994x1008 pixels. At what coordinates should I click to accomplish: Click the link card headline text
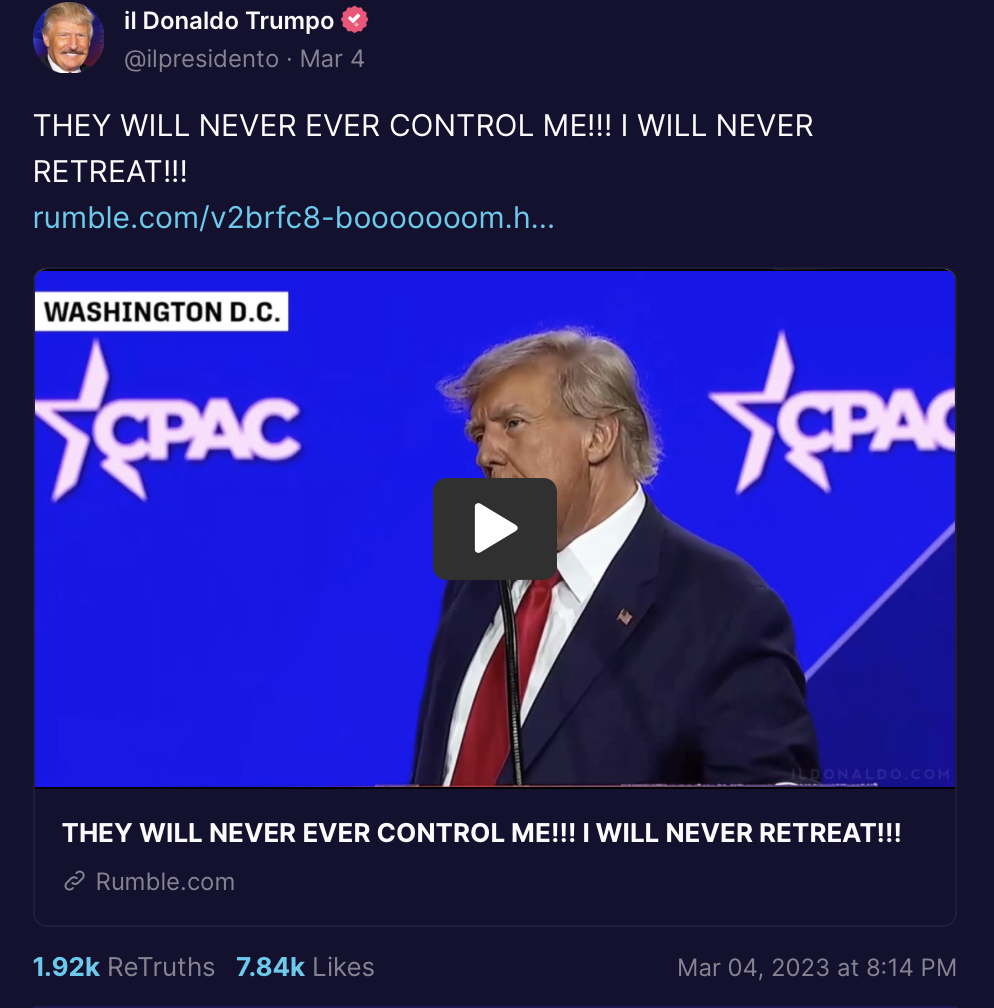tap(482, 833)
